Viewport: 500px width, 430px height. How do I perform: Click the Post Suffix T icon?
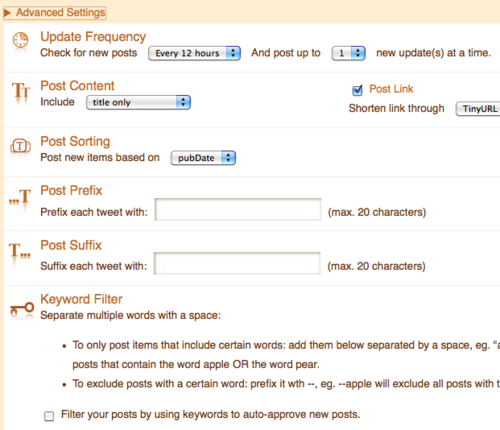click(x=19, y=251)
